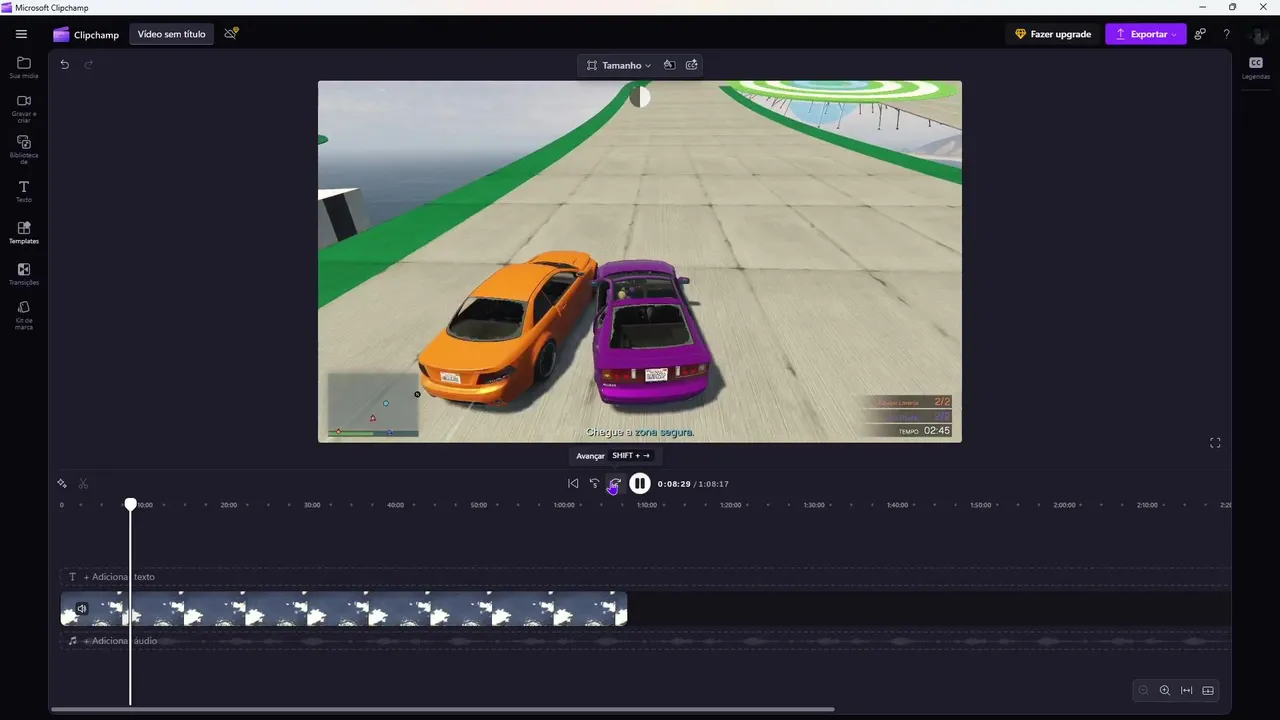Click the auto-compose sparkle timeline icon
The width and height of the screenshot is (1280, 720).
[62, 484]
